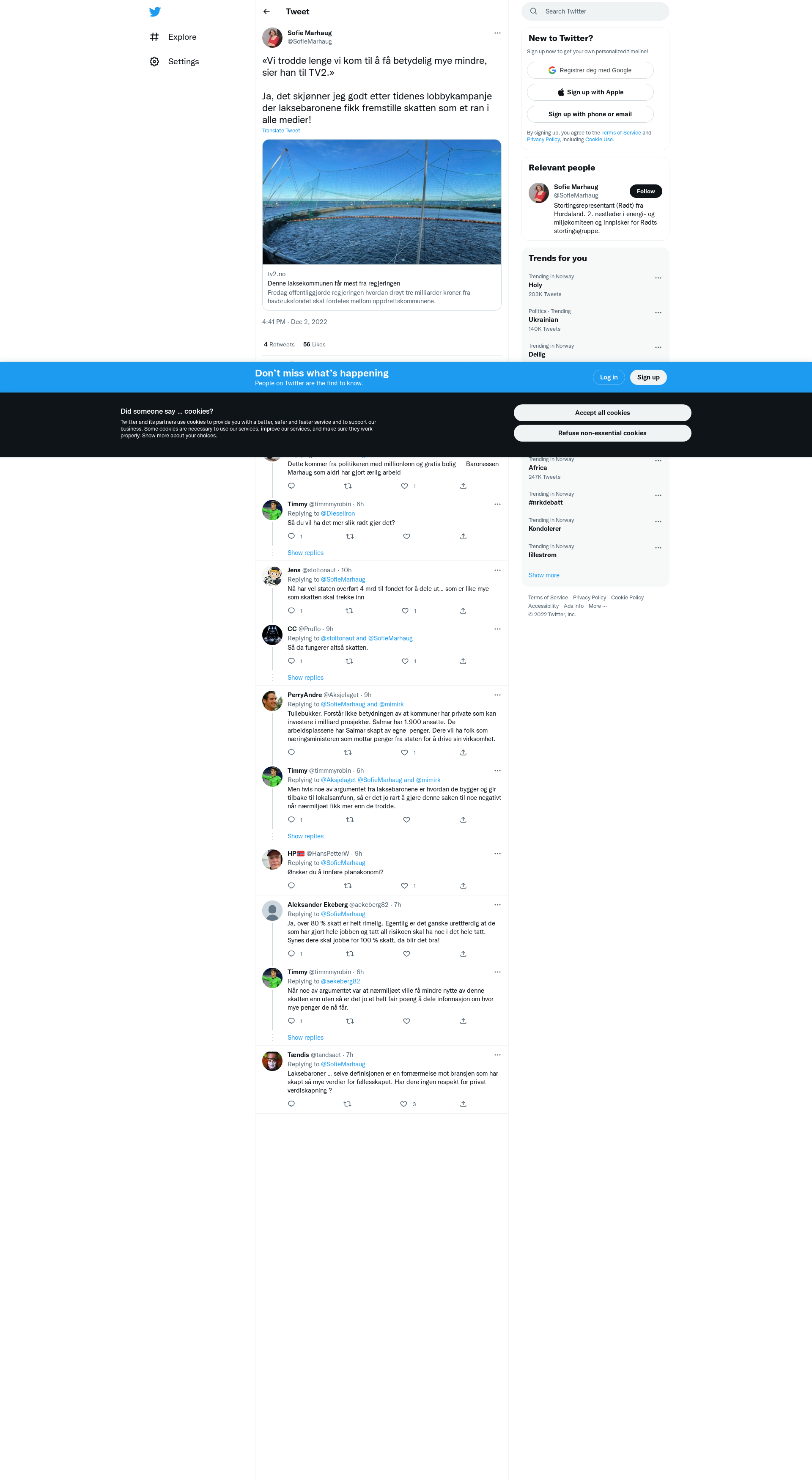View the 56 Likes list
The height and width of the screenshot is (1480, 812).
pos(314,345)
